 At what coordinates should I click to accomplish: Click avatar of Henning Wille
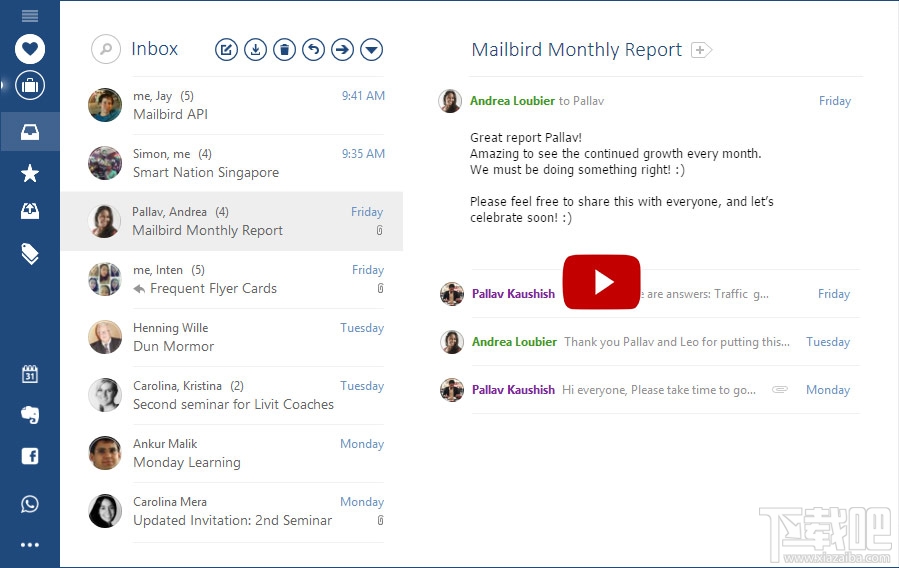[105, 337]
